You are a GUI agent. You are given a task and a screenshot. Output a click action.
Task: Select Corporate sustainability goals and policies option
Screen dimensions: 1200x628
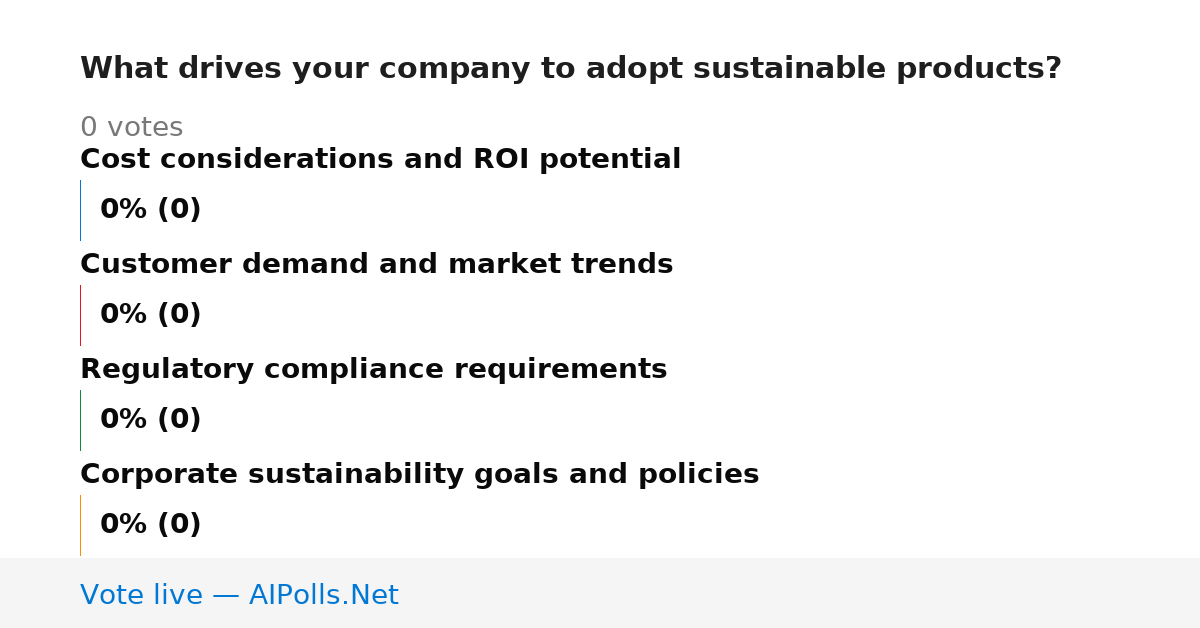tap(419, 475)
